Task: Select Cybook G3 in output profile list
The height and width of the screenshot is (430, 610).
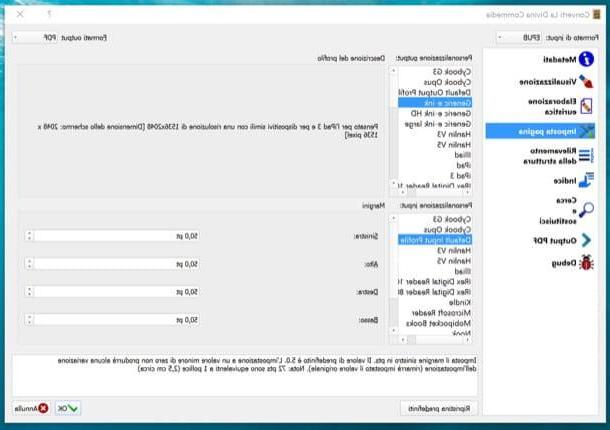Action: click(435, 72)
